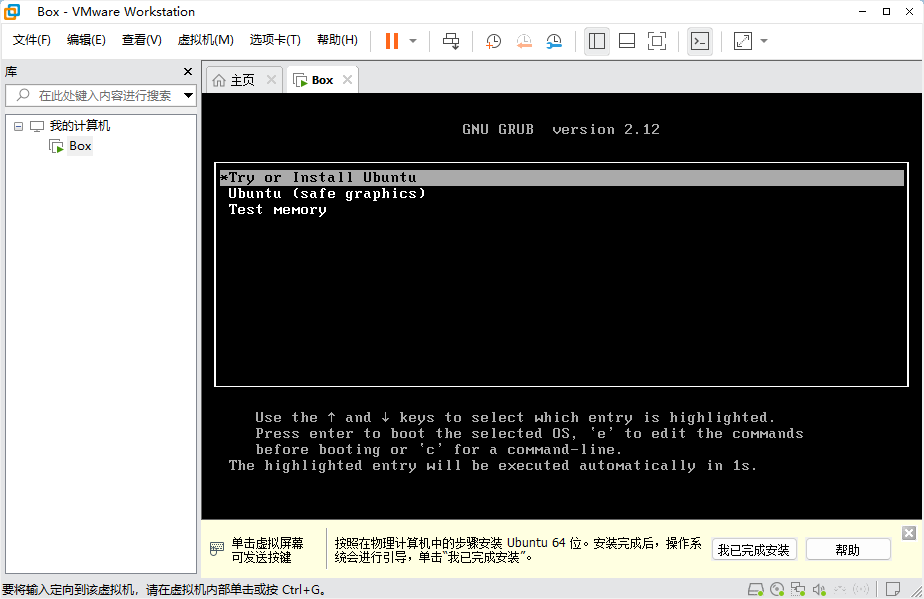
Task: Open the 帮助(H) menu
Action: [x=337, y=40]
